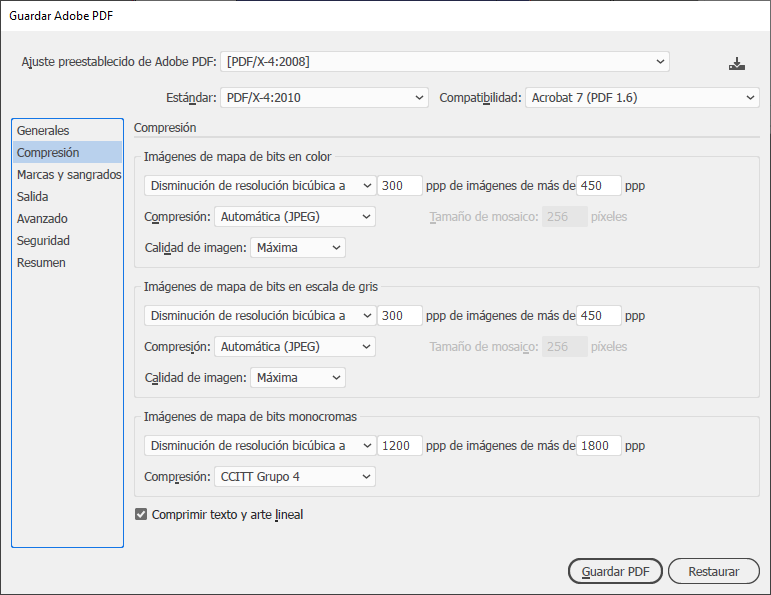
Task: Click the save preset download icon
Action: (x=737, y=63)
